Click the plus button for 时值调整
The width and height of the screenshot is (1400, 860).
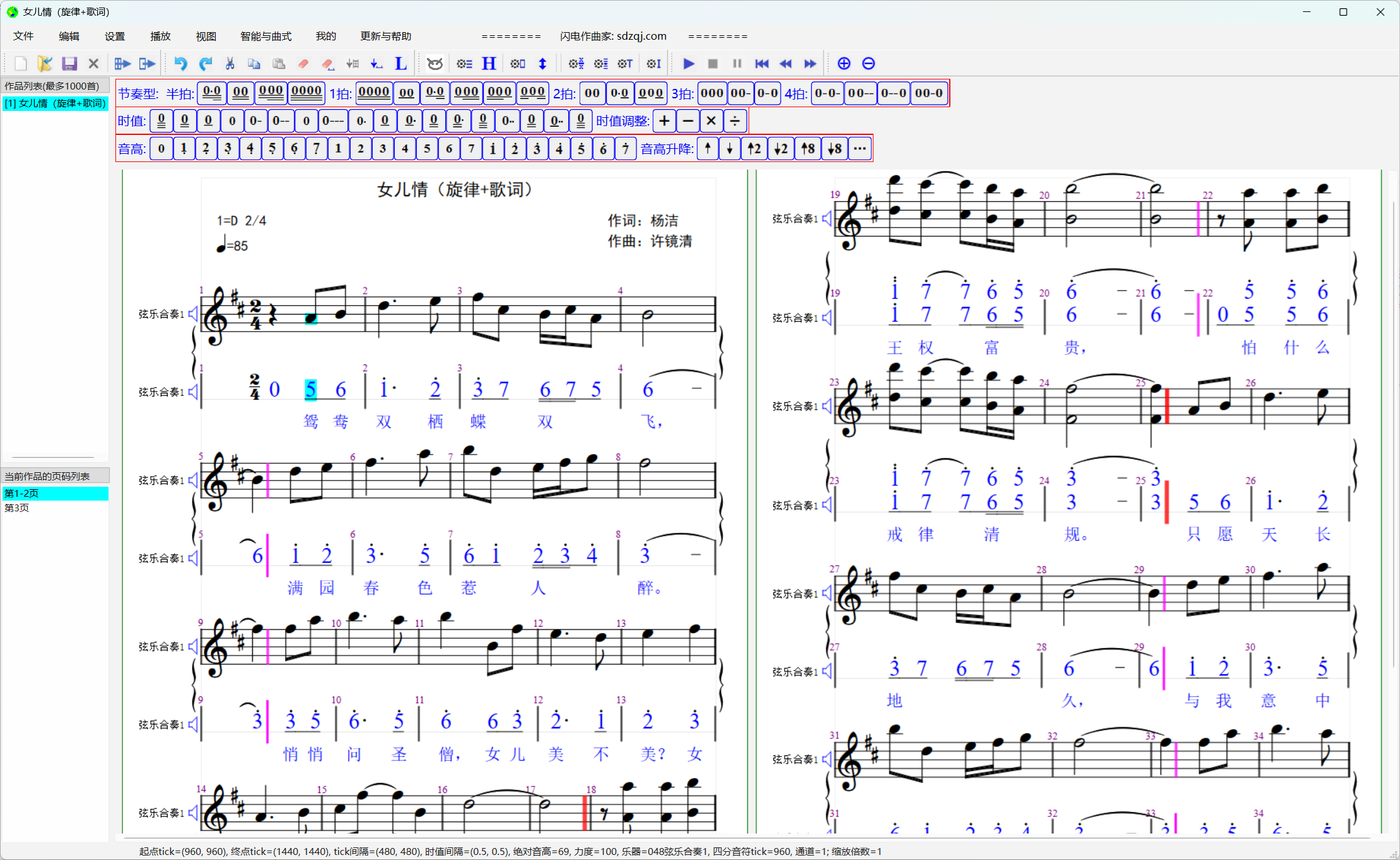point(664,121)
